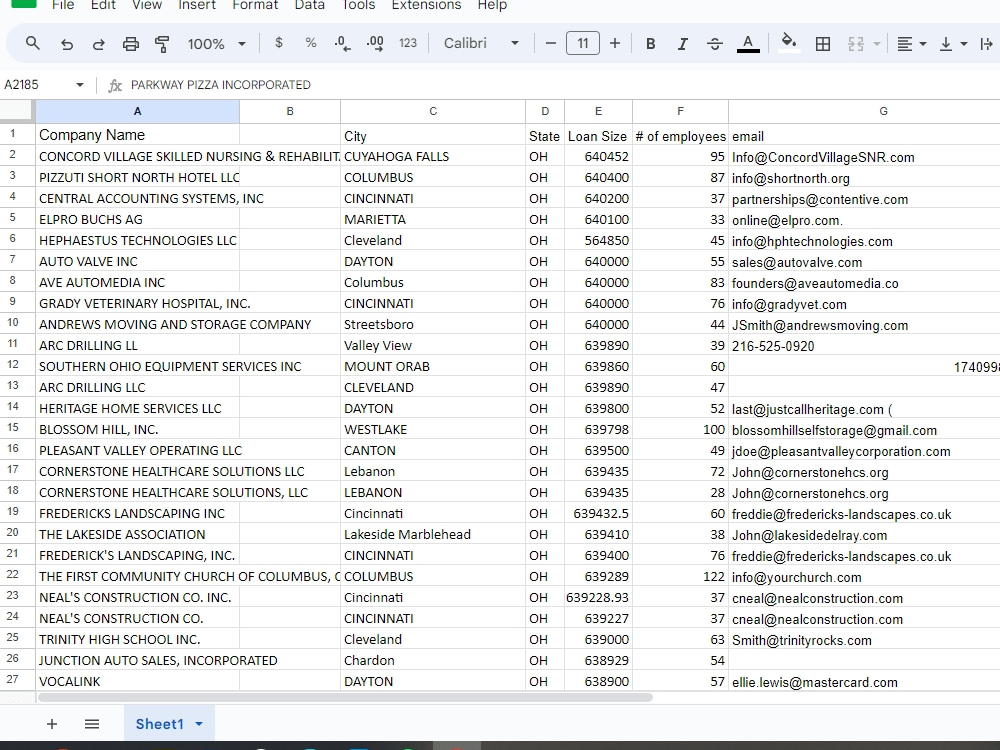Screen dimensions: 1000x750
Task: Select the Company Name header cell
Action: pos(137,135)
